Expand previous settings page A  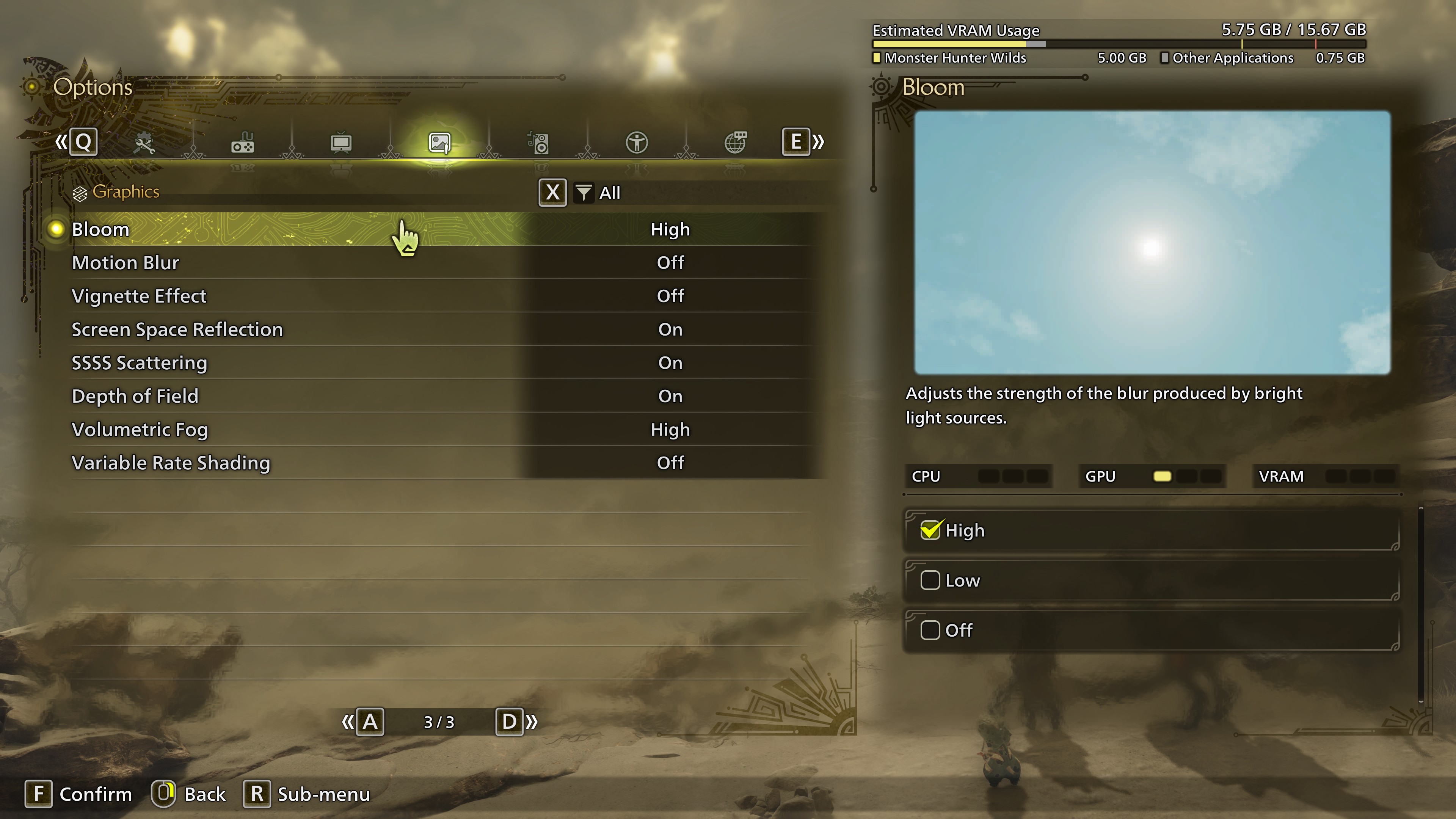click(369, 721)
